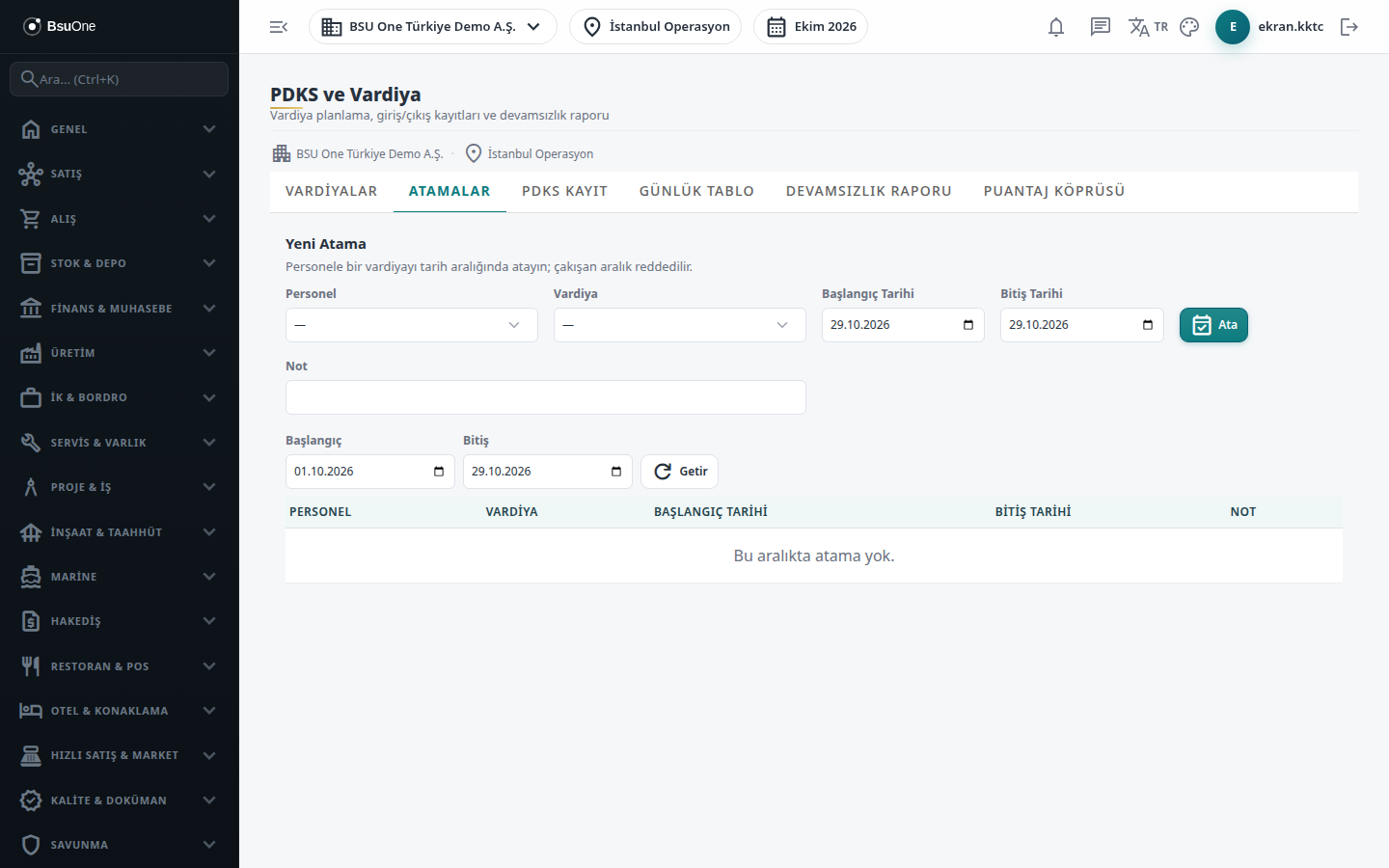Focus the sidebar search box
This screenshot has width=1389, height=868.
(x=120, y=79)
